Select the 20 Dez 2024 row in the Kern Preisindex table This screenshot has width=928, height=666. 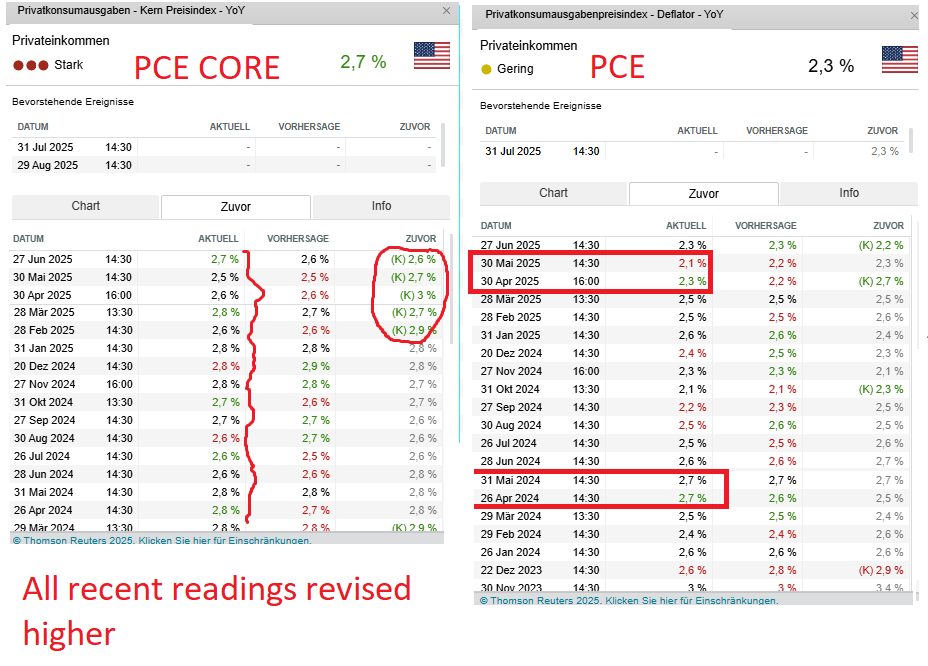click(x=227, y=366)
